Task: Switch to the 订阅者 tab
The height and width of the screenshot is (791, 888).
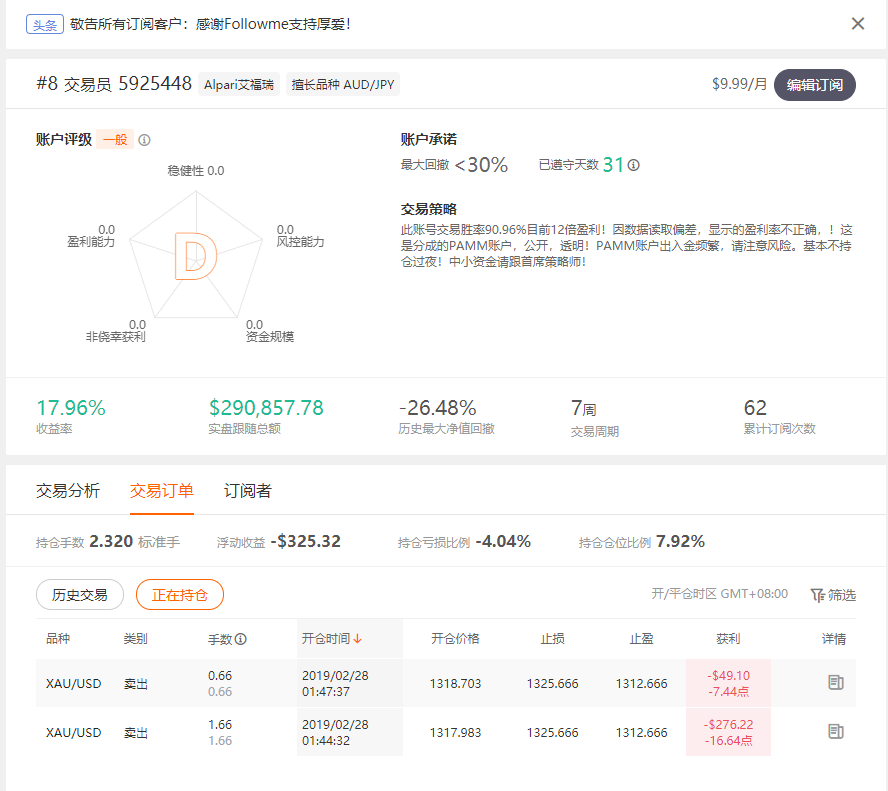Action: 247,490
